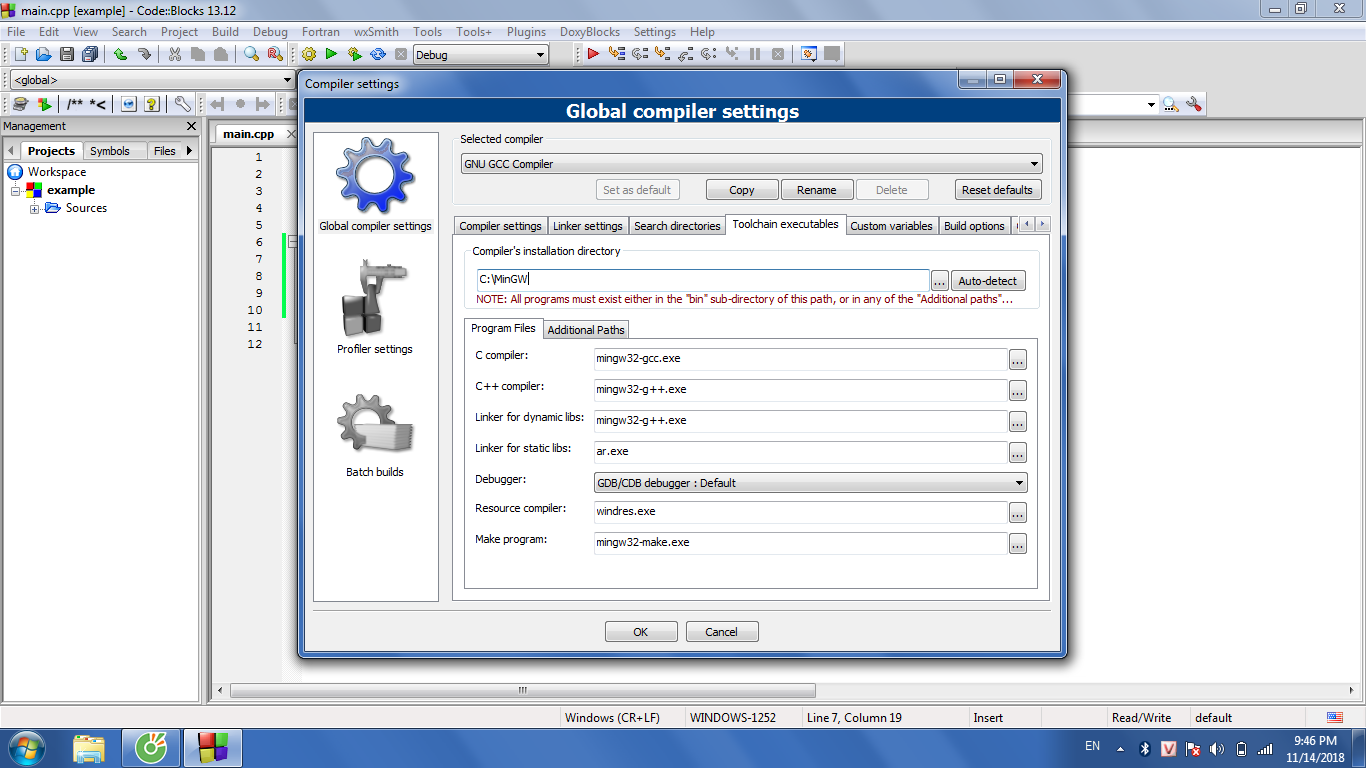Open the Plugins menu
The image size is (1366, 768).
pyautogui.click(x=526, y=32)
